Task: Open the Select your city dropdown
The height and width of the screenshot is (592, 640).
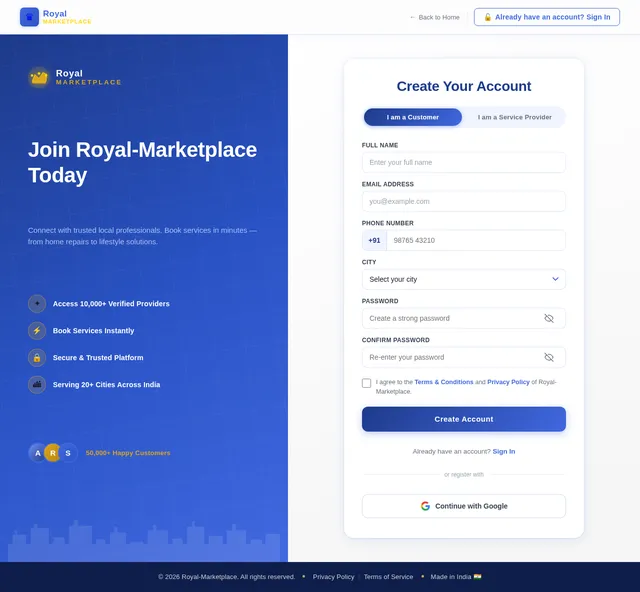Action: 463,279
